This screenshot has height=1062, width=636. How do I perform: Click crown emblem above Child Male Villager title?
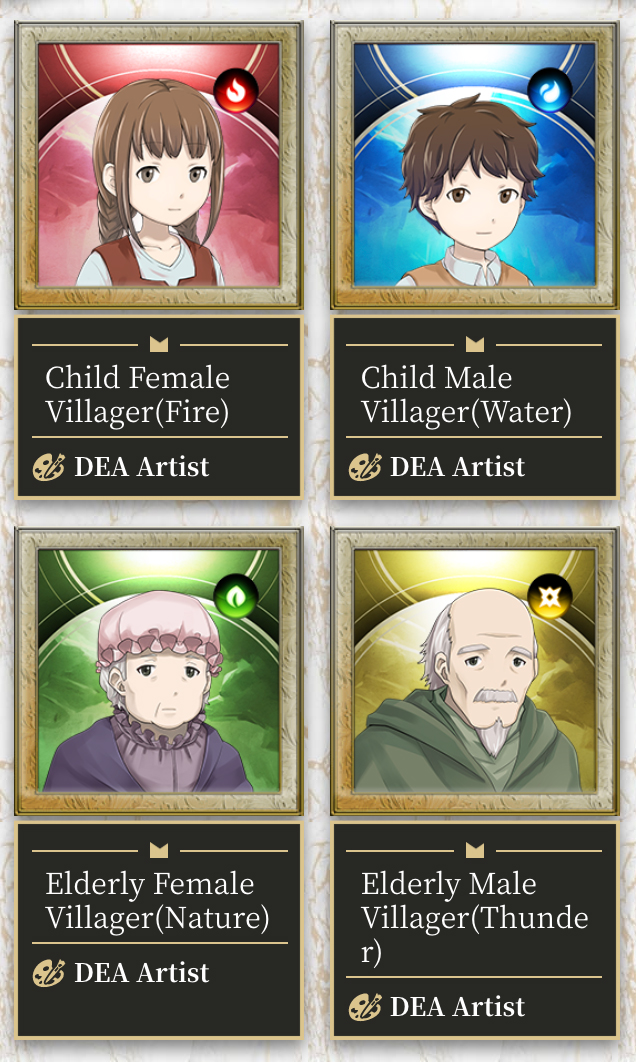pyautogui.click(x=475, y=344)
